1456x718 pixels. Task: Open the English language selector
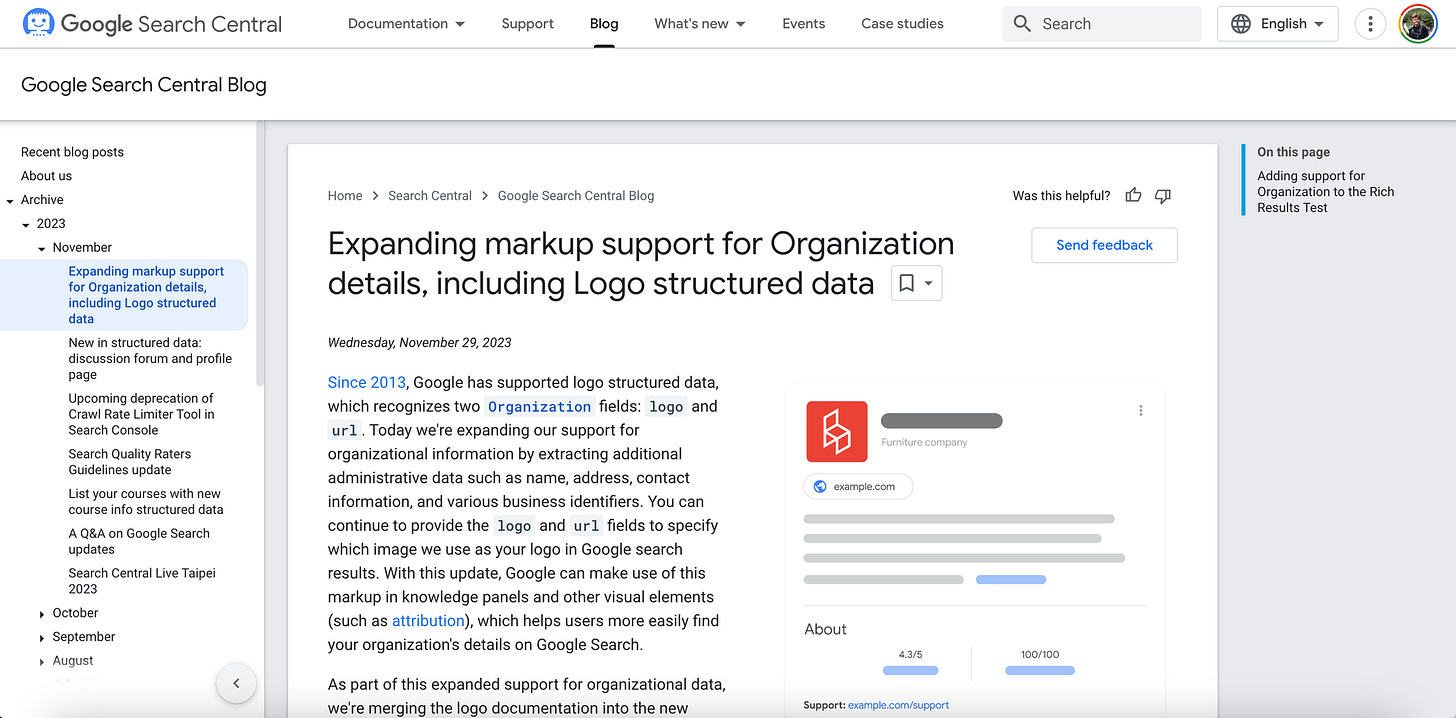1277,24
